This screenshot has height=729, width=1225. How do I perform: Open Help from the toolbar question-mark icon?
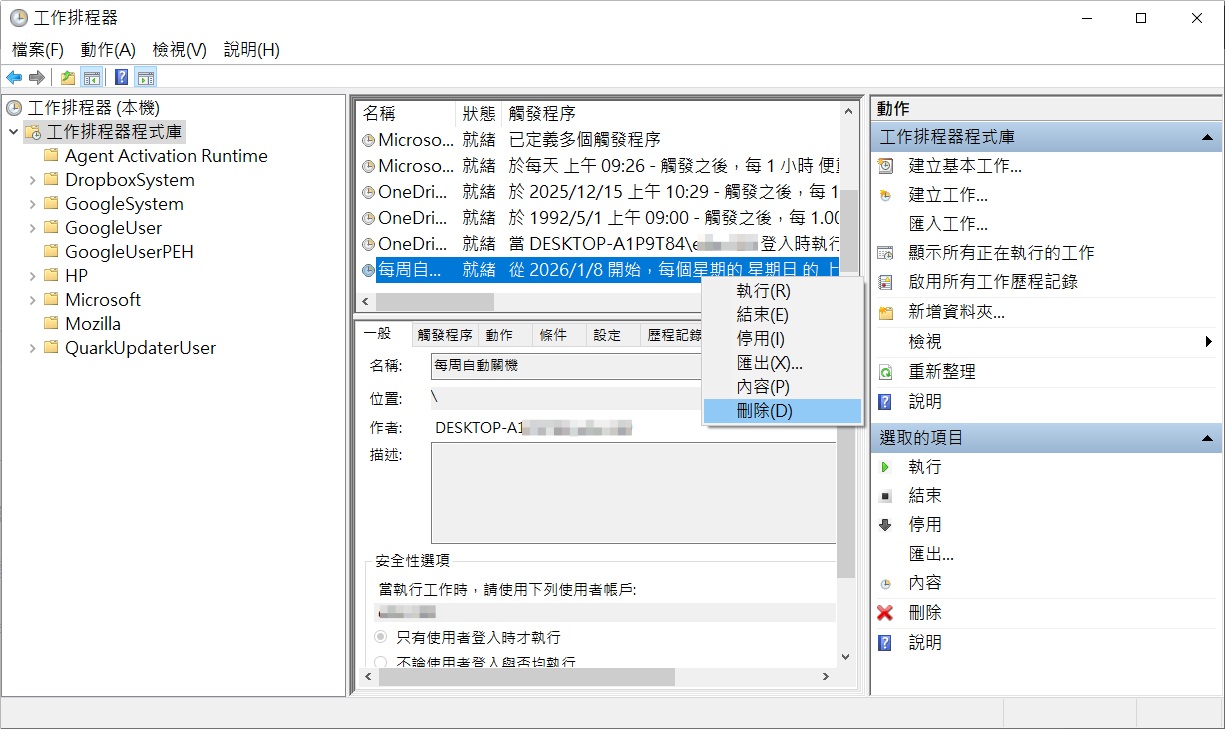click(x=121, y=77)
